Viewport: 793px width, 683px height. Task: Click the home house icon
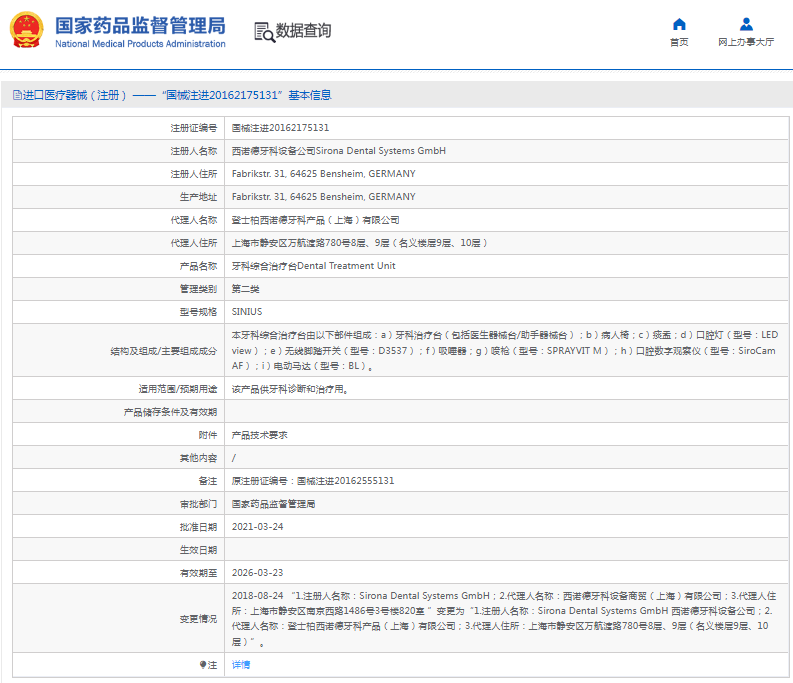pyautogui.click(x=679, y=24)
